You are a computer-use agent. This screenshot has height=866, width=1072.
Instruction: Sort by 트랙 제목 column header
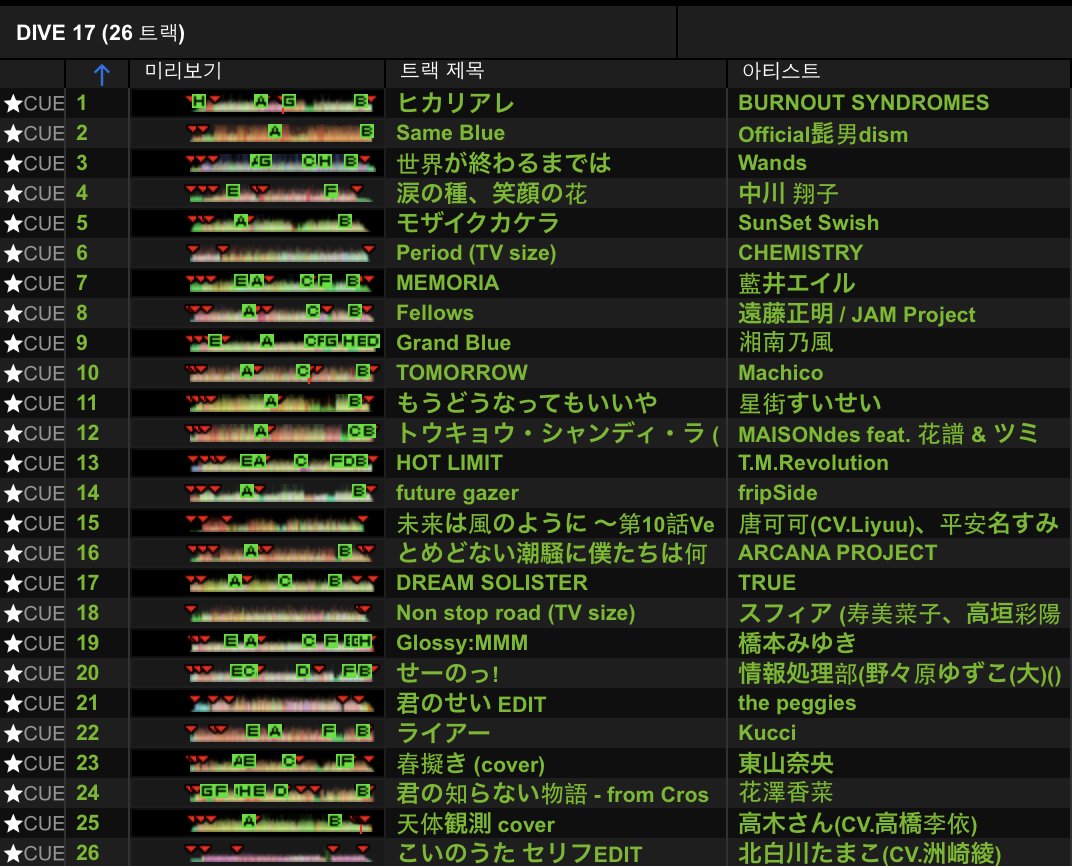click(x=442, y=70)
